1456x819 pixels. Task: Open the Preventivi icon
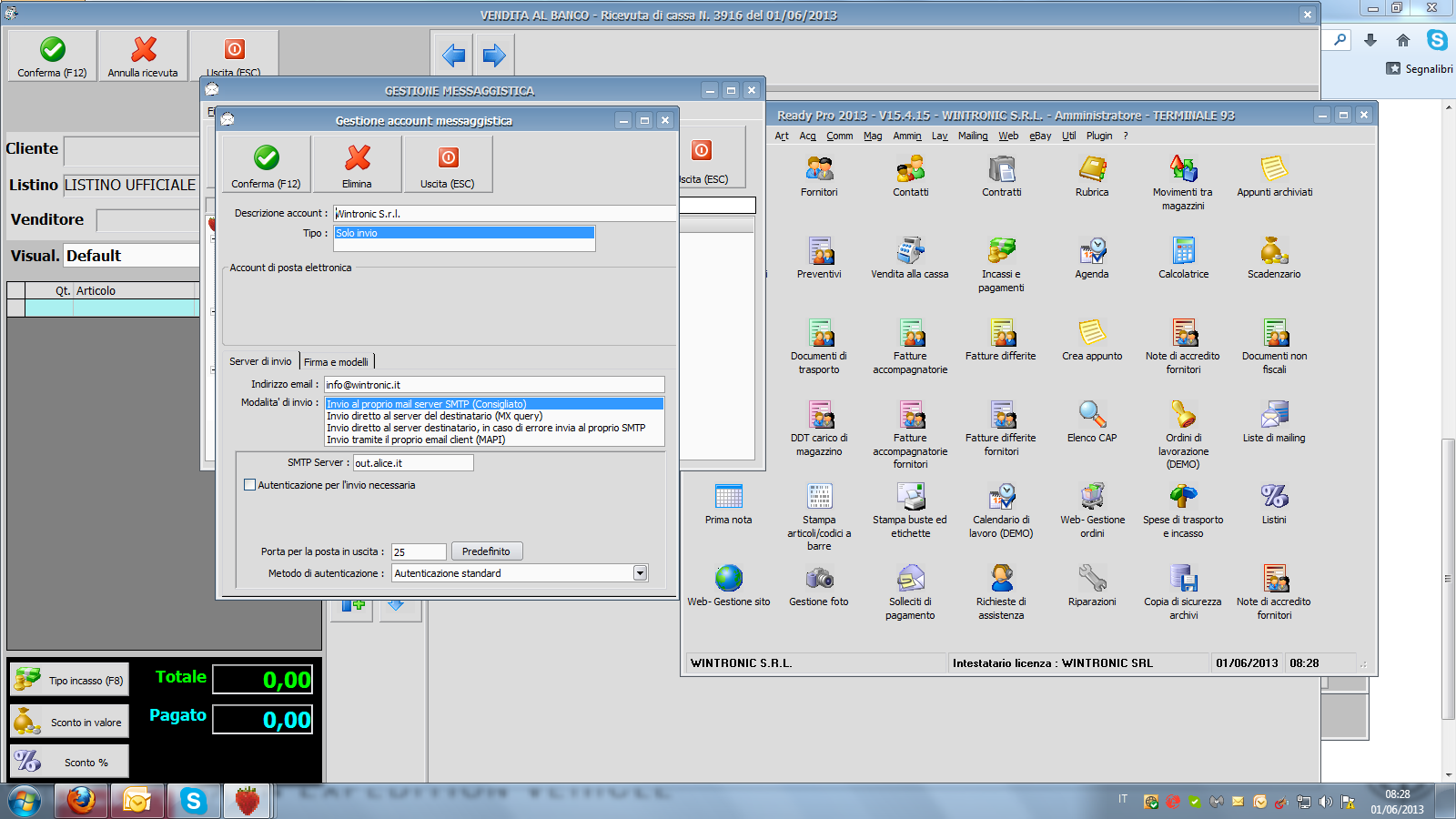point(819,258)
